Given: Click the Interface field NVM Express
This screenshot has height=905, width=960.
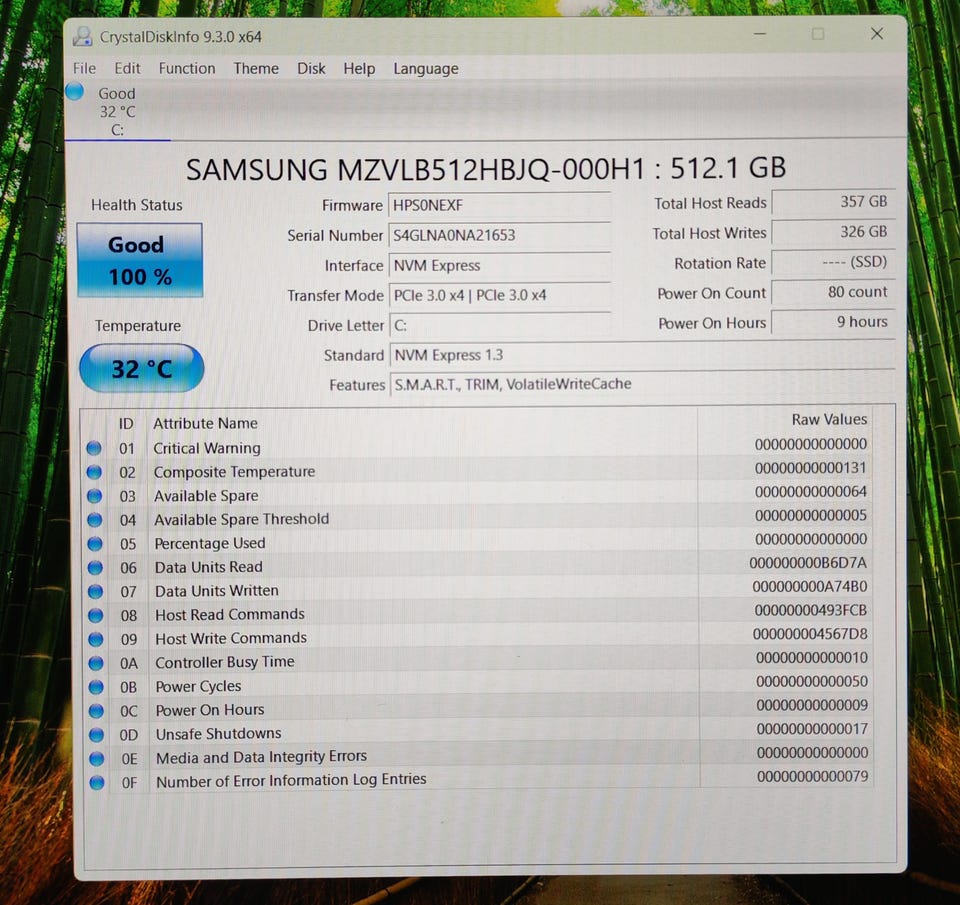Looking at the screenshot, I should (x=500, y=265).
